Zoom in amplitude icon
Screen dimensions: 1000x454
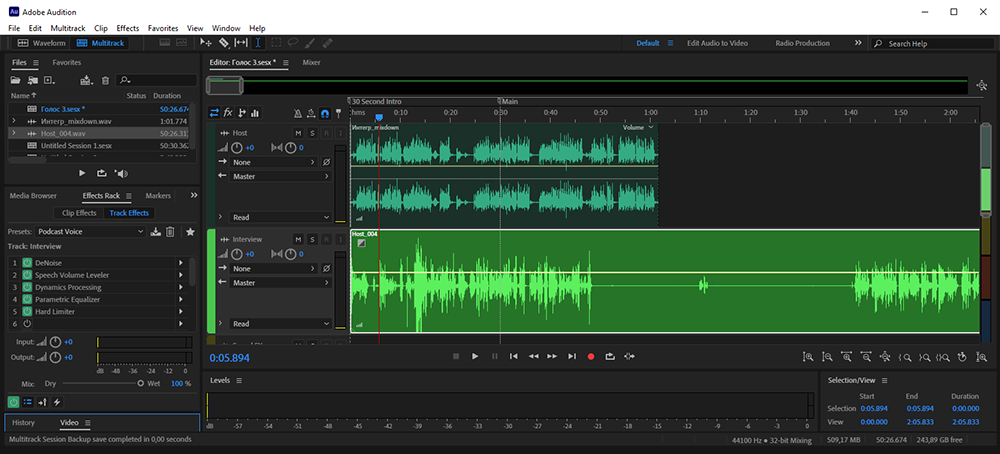click(808, 357)
